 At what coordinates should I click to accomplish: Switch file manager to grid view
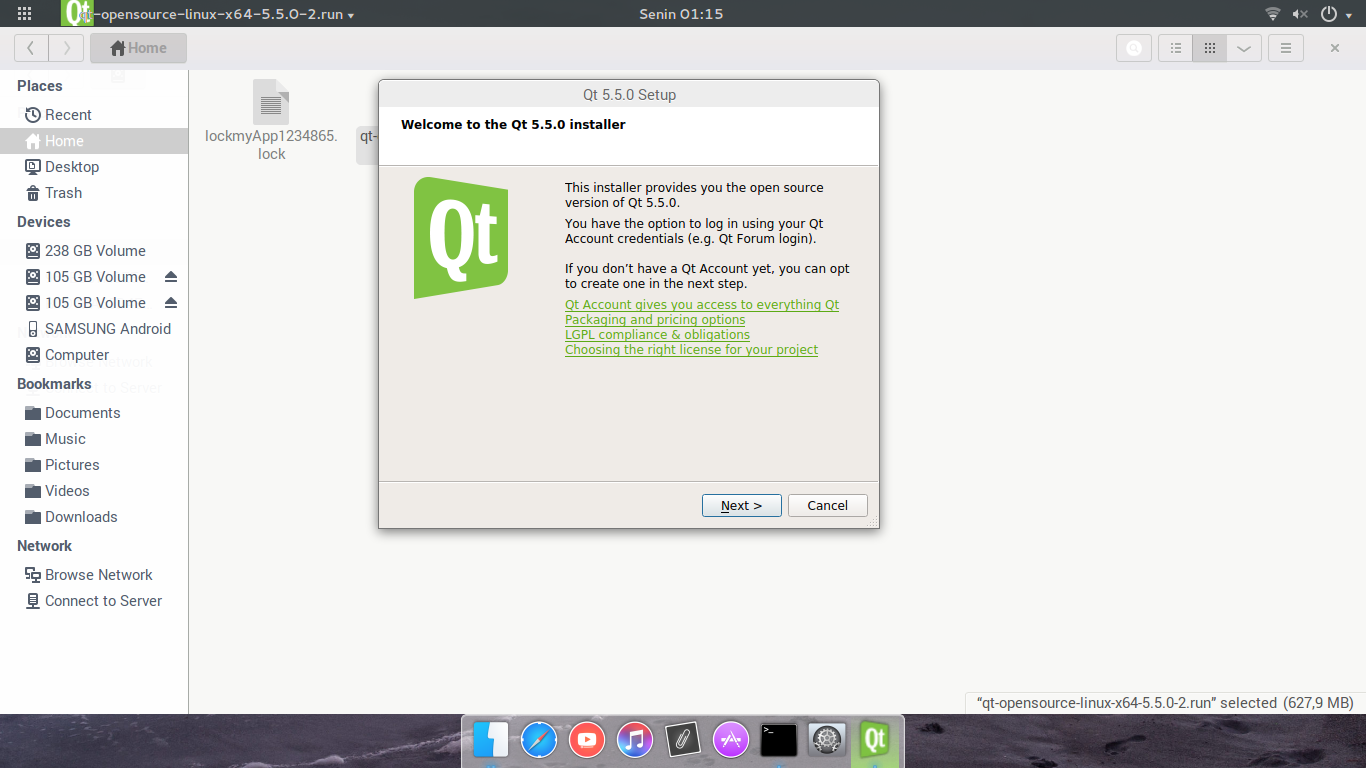pos(1210,48)
